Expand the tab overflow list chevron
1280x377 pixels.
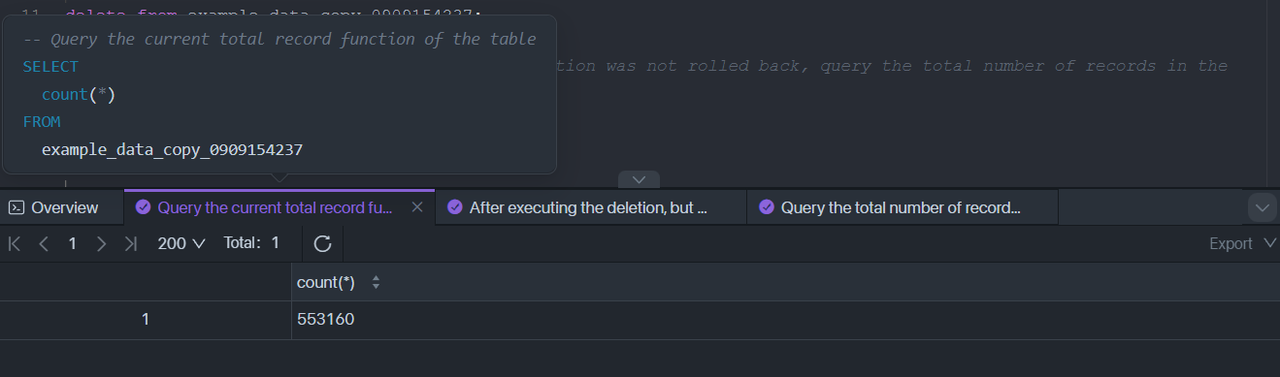tap(1262, 207)
